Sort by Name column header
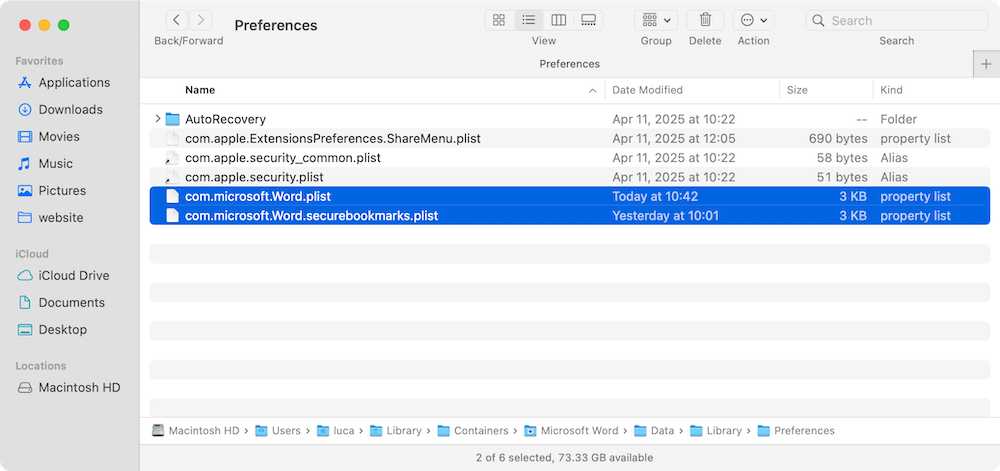This screenshot has height=471, width=1000. click(x=200, y=90)
